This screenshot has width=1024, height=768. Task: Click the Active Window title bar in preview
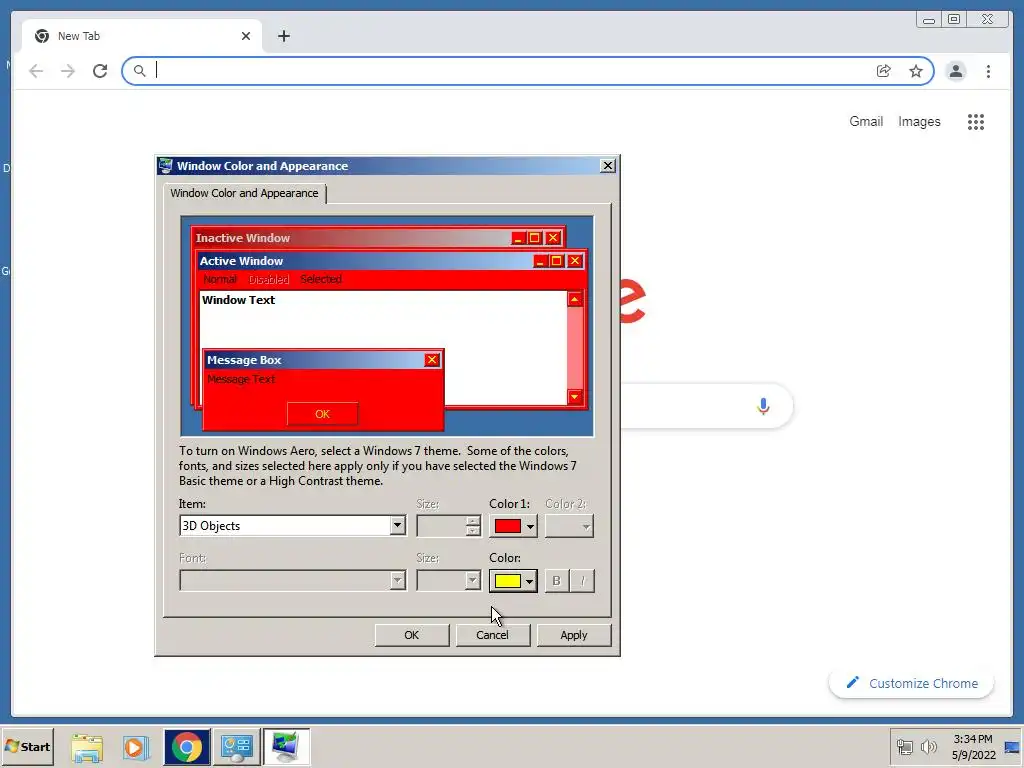pyautogui.click(x=391, y=261)
